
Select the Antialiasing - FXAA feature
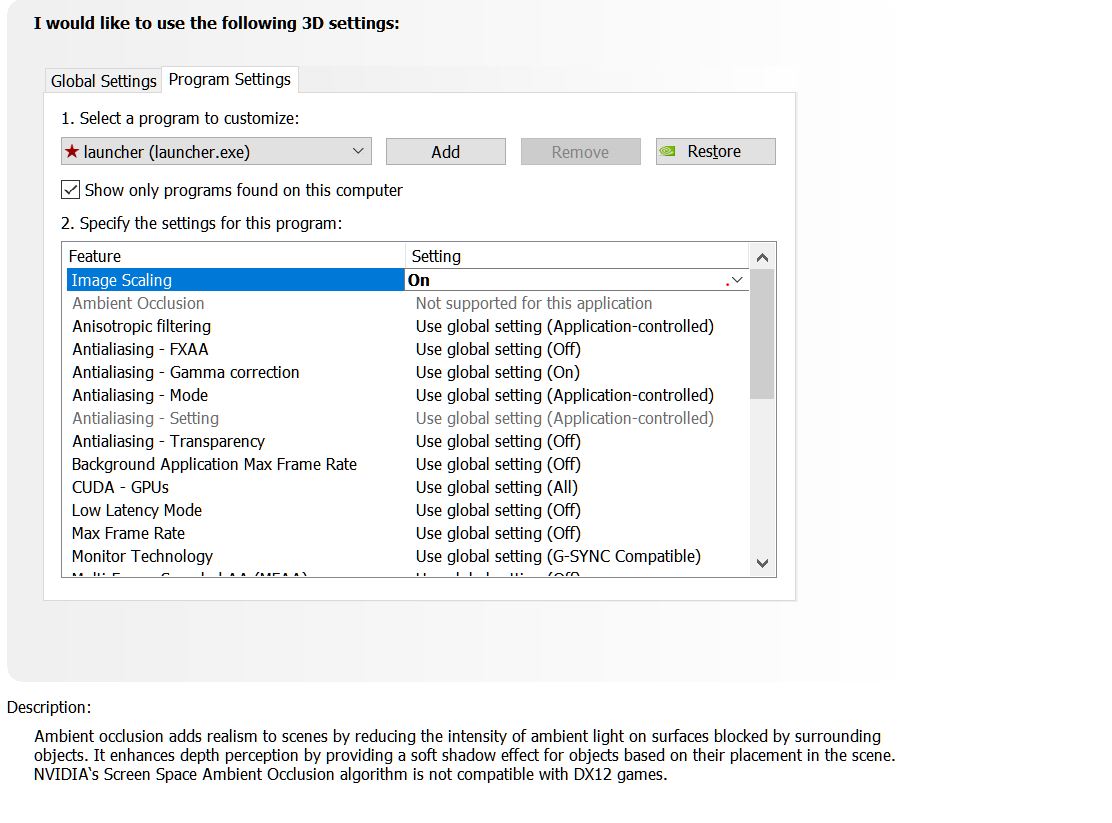[140, 349]
